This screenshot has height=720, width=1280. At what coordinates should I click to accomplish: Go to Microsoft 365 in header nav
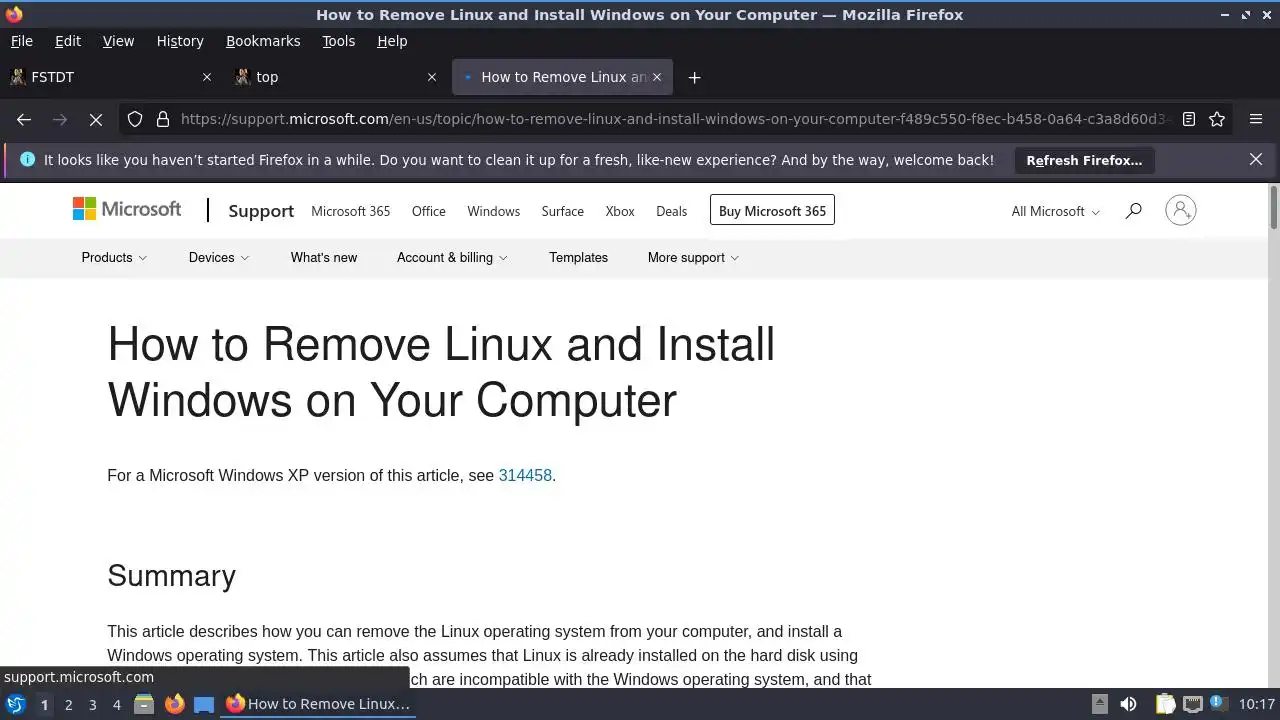pyautogui.click(x=351, y=211)
